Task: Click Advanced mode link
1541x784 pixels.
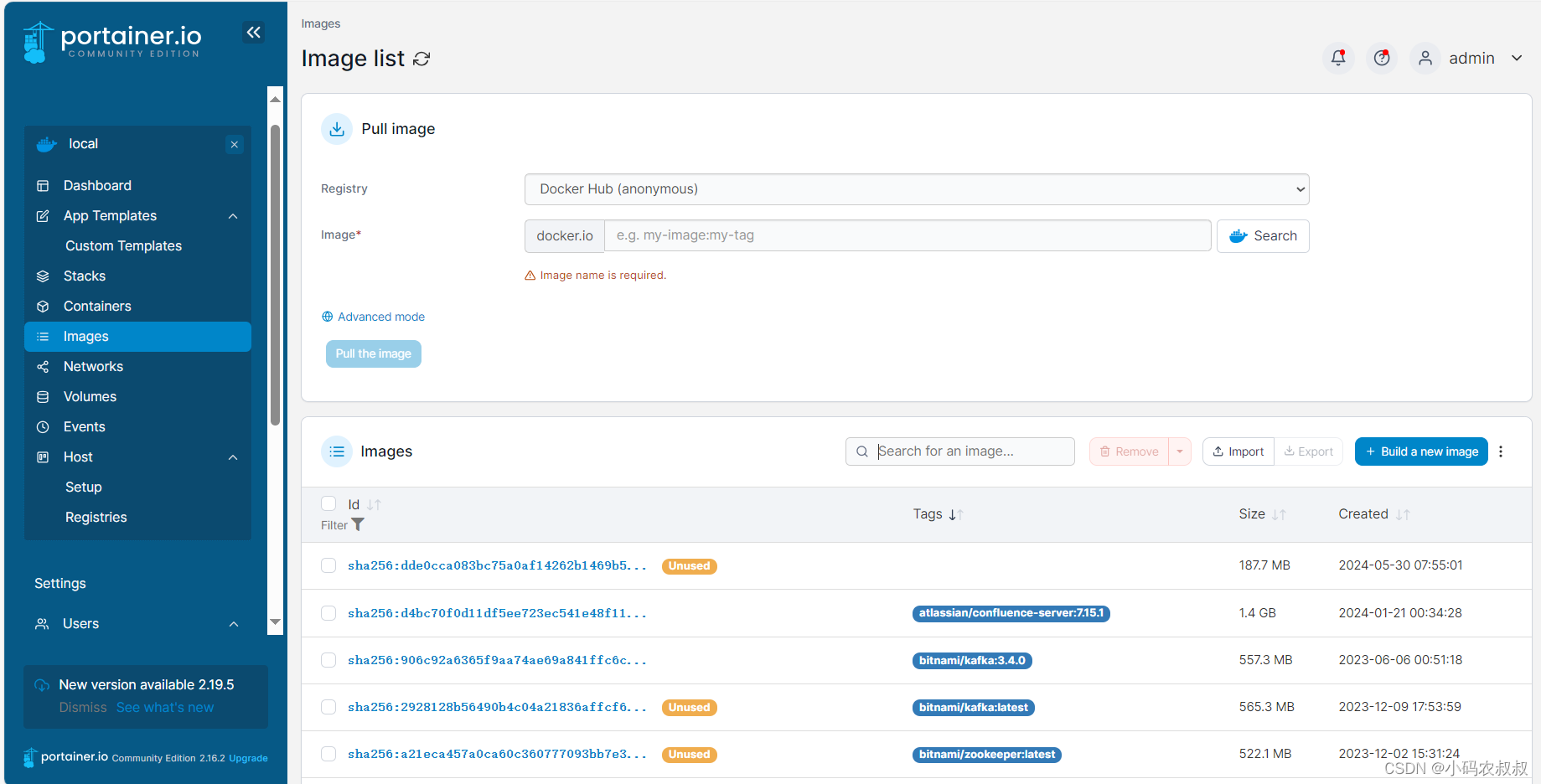Action: [374, 317]
